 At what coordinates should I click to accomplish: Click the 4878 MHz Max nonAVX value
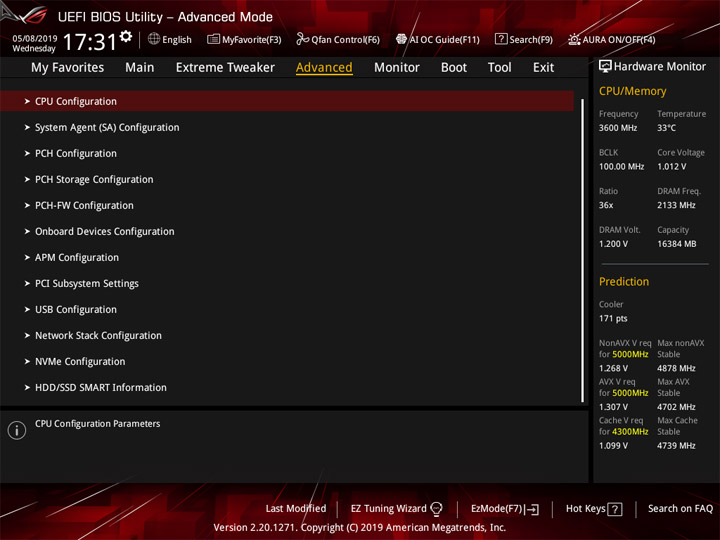tap(676, 368)
